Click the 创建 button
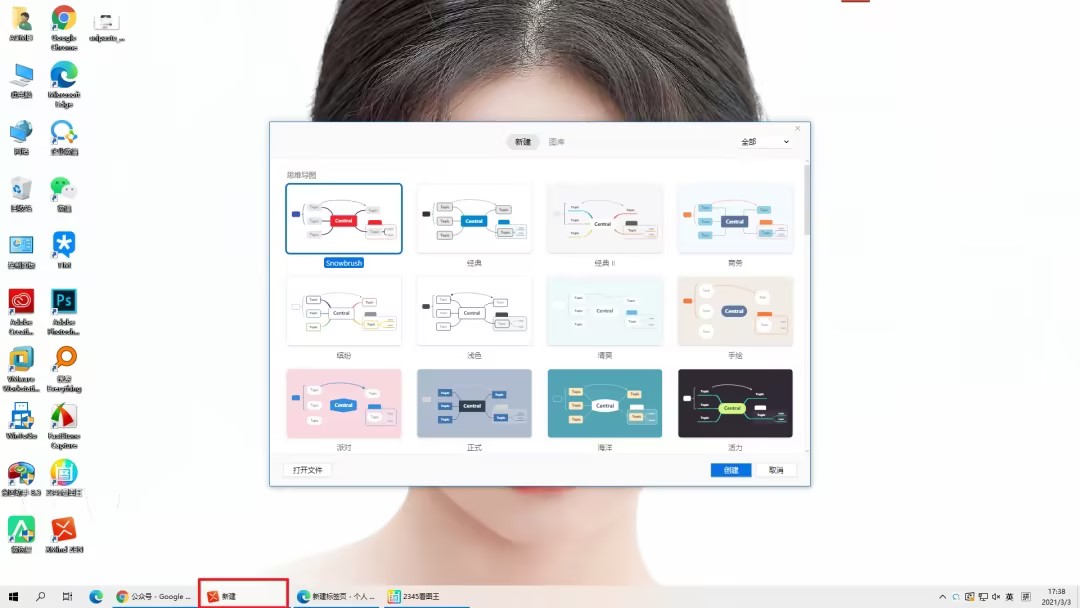 click(x=731, y=470)
